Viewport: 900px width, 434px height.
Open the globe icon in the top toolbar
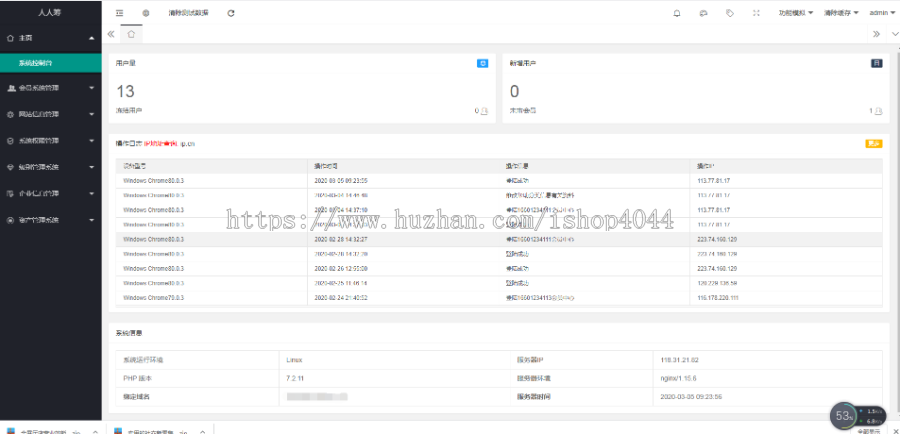146,13
